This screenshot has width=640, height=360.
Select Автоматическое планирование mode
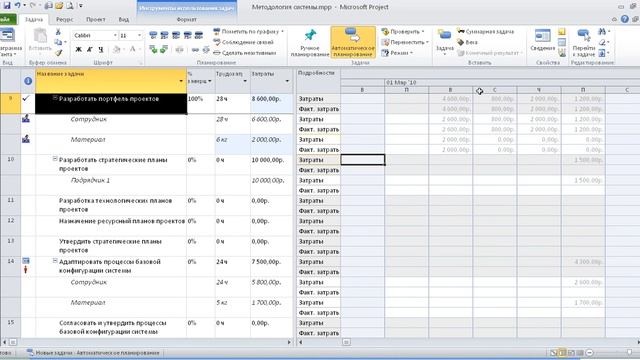(x=353, y=42)
